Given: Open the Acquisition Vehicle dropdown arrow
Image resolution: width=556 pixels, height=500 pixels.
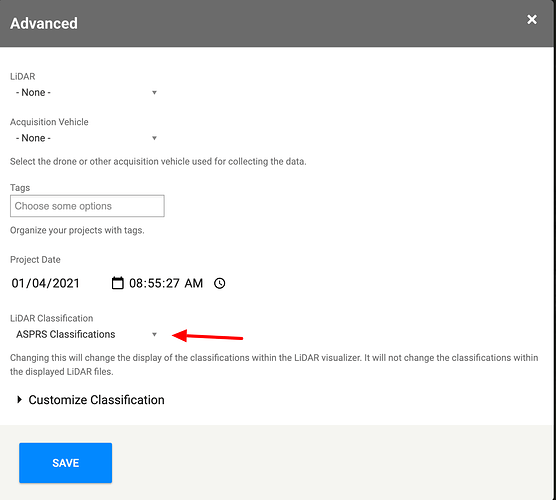Looking at the screenshot, I should point(154,138).
